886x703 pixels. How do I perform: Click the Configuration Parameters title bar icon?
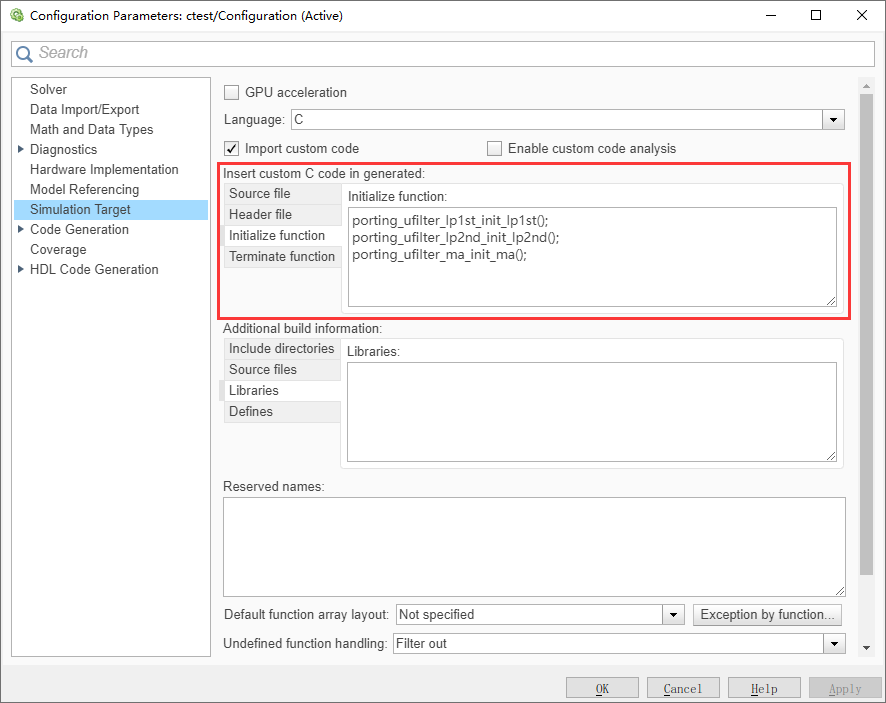pyautogui.click(x=17, y=15)
